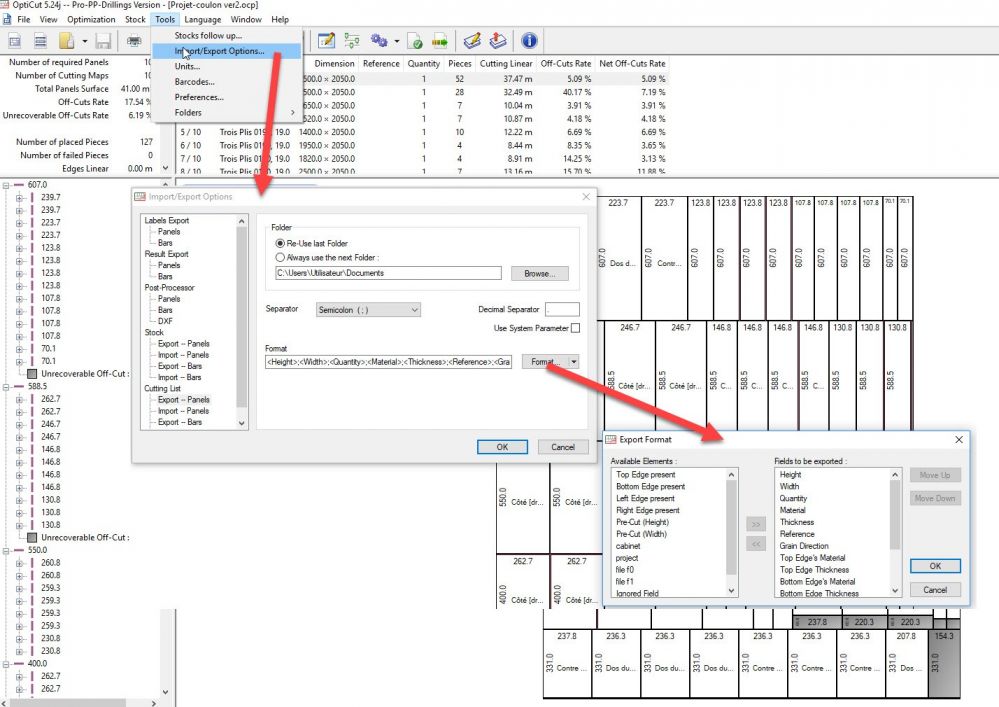Screen dimensions: 999x707
Task: Click the first panel-list toolbar icon
Action: coord(15,41)
